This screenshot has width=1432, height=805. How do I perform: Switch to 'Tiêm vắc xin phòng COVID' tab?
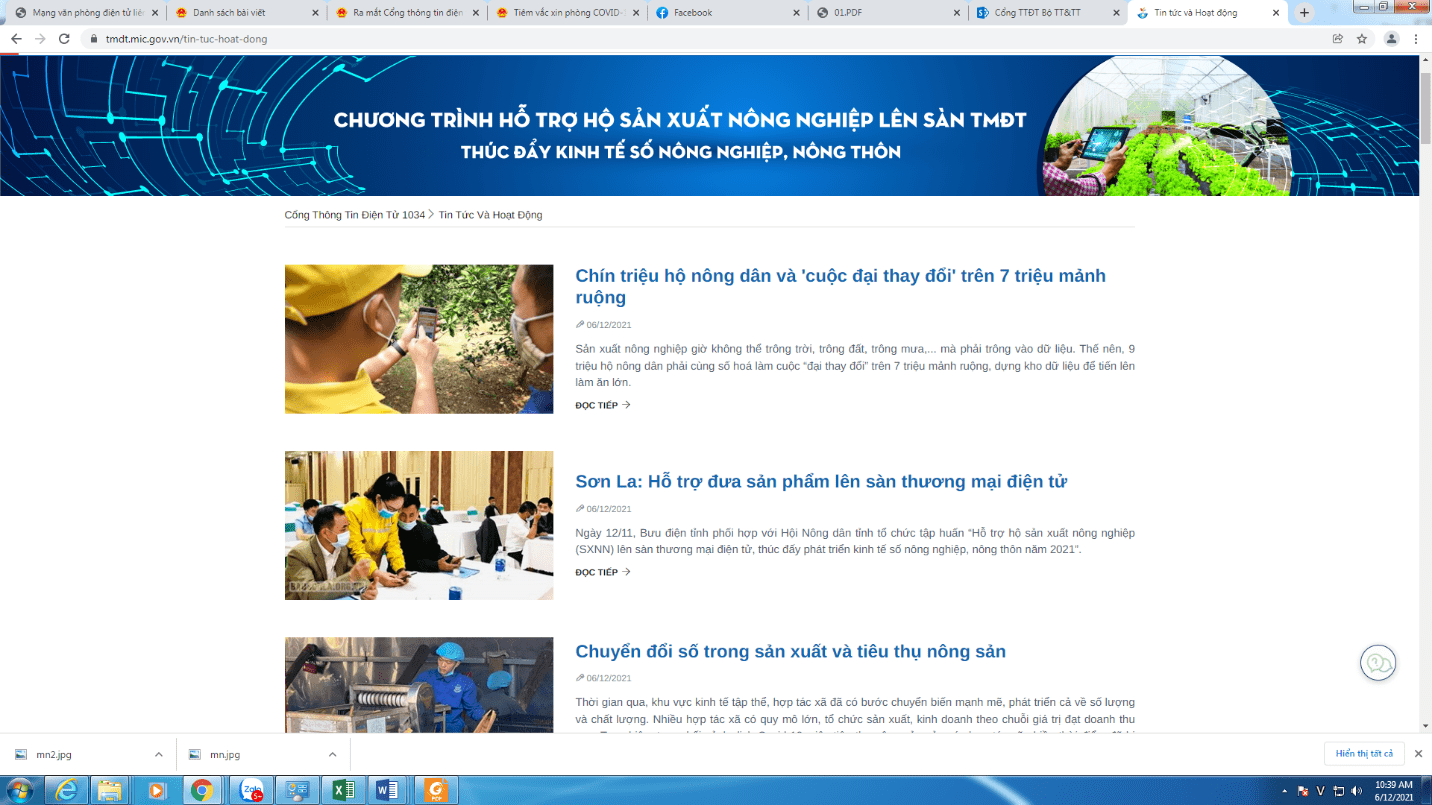[567, 13]
